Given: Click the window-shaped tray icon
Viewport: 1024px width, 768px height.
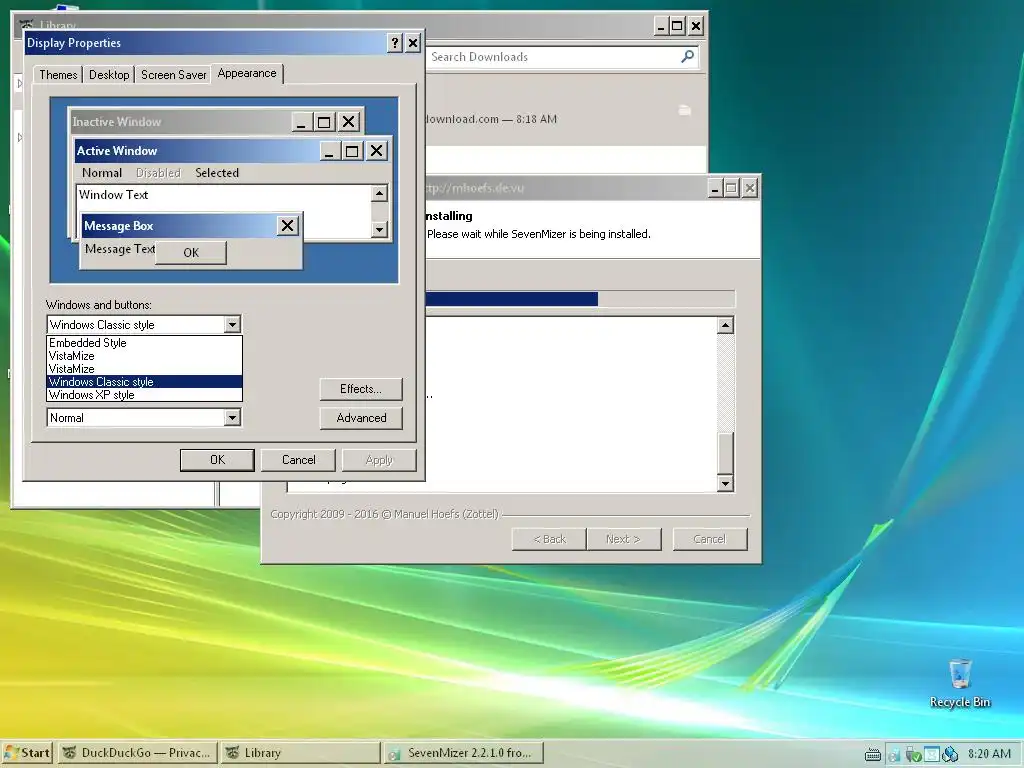Looking at the screenshot, I should point(931,754).
